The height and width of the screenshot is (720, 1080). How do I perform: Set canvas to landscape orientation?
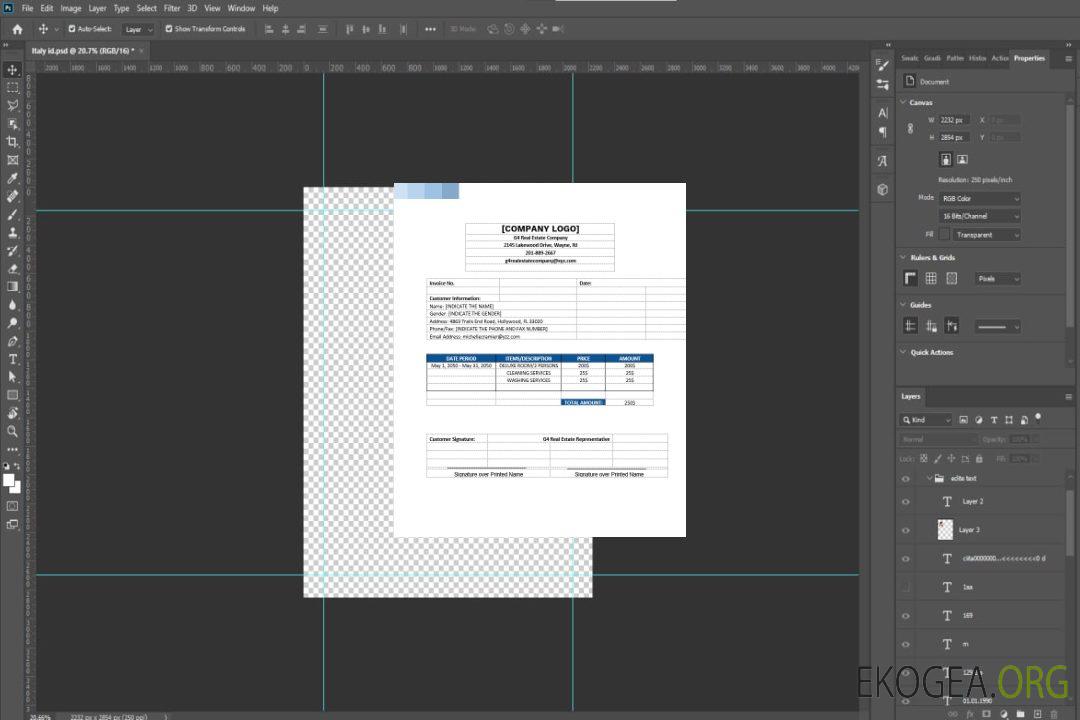[962, 159]
